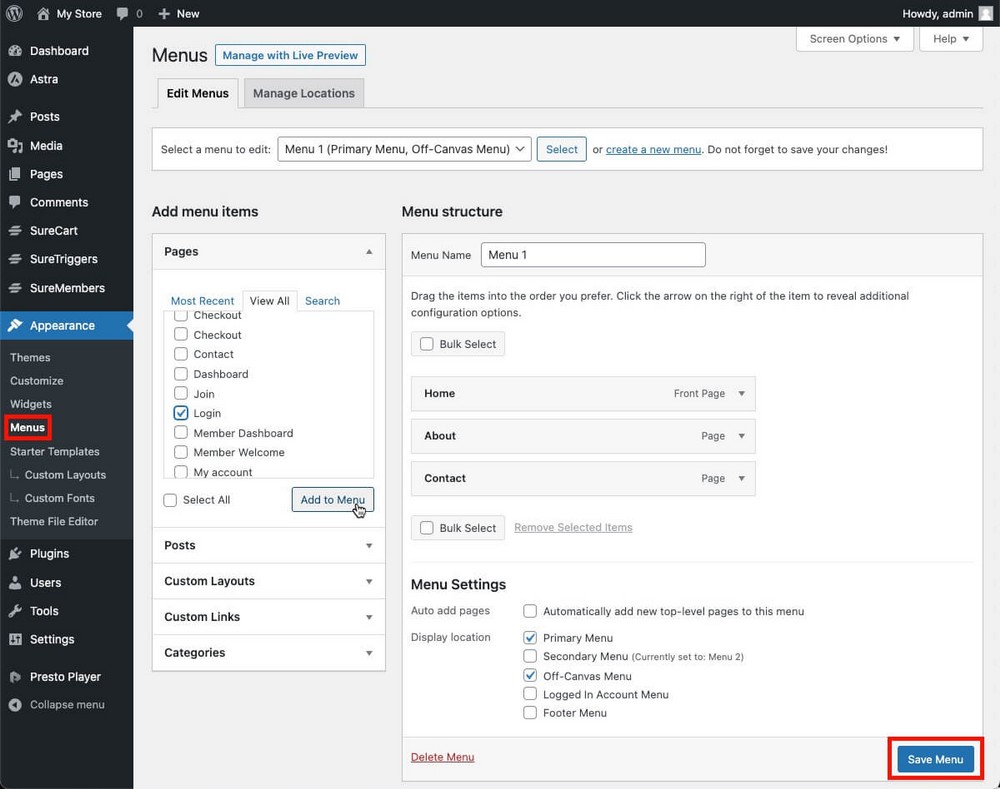Click the plus New icon

[x=164, y=13]
